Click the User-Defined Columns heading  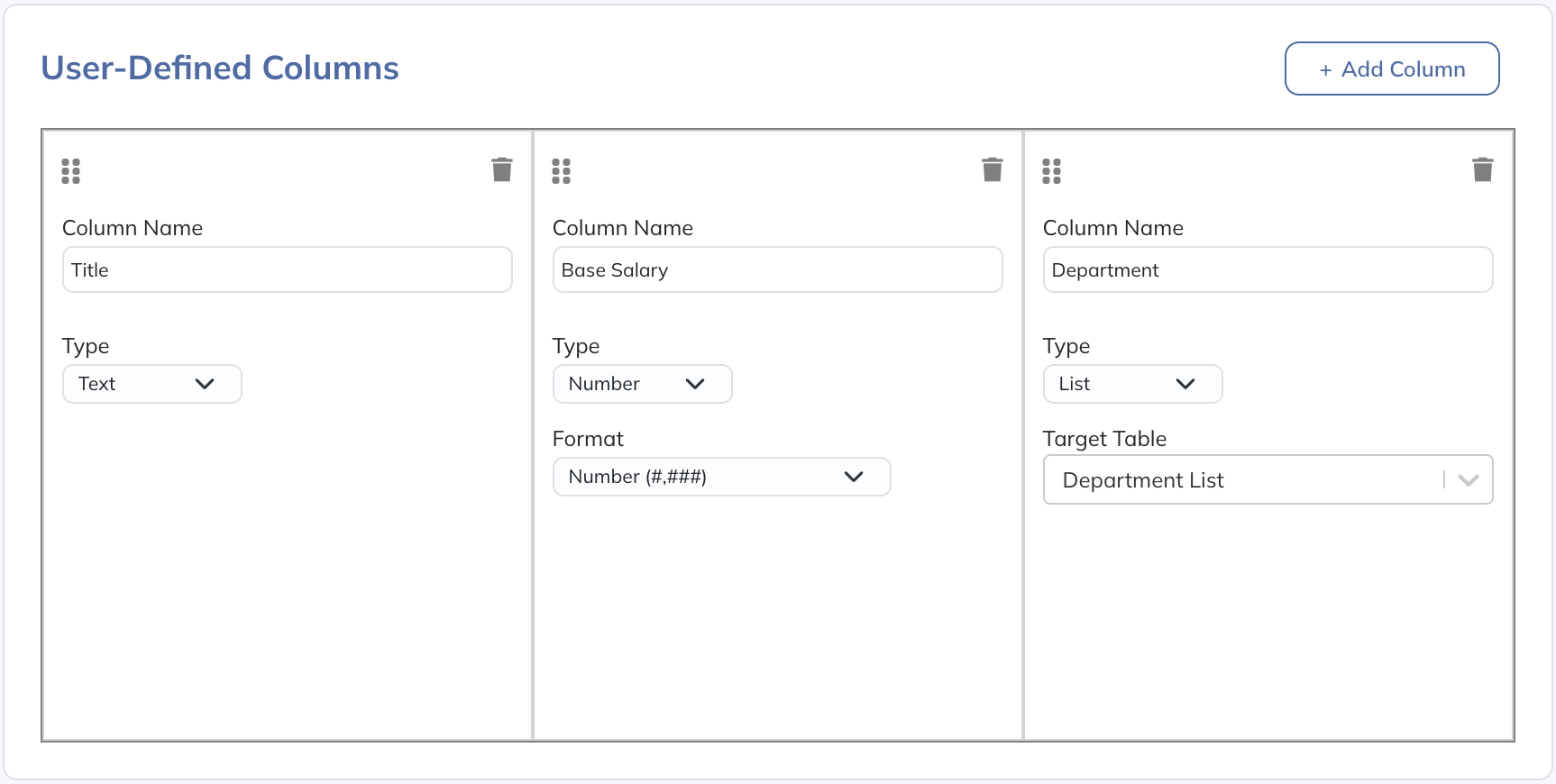coord(220,68)
